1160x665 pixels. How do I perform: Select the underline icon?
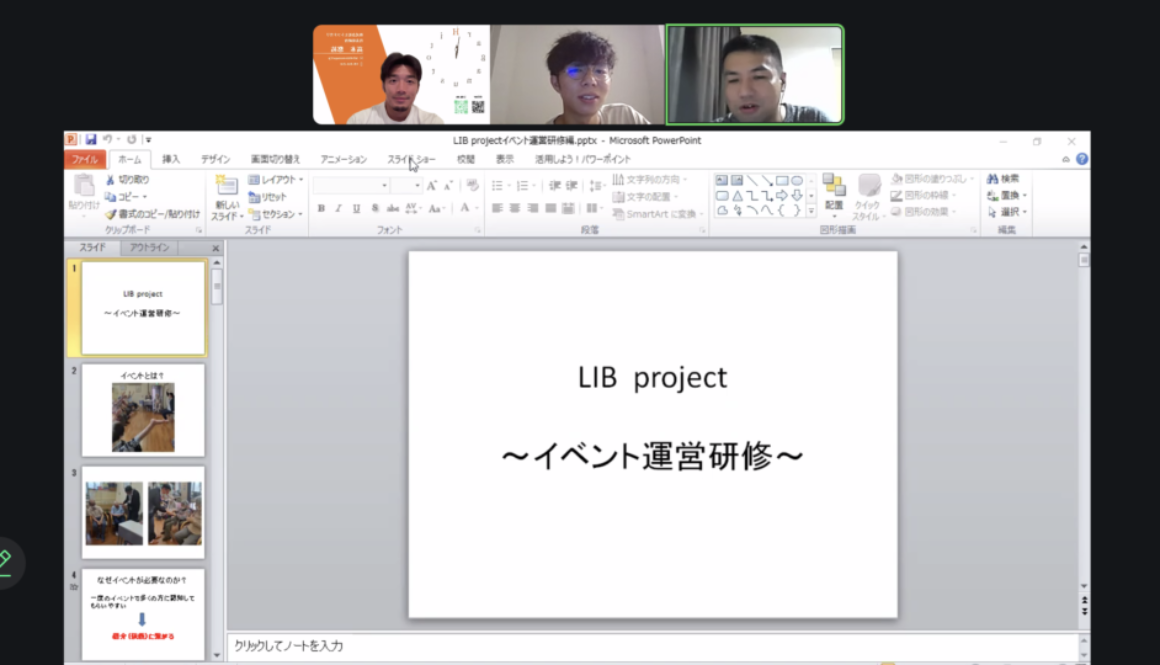pyautogui.click(x=357, y=206)
